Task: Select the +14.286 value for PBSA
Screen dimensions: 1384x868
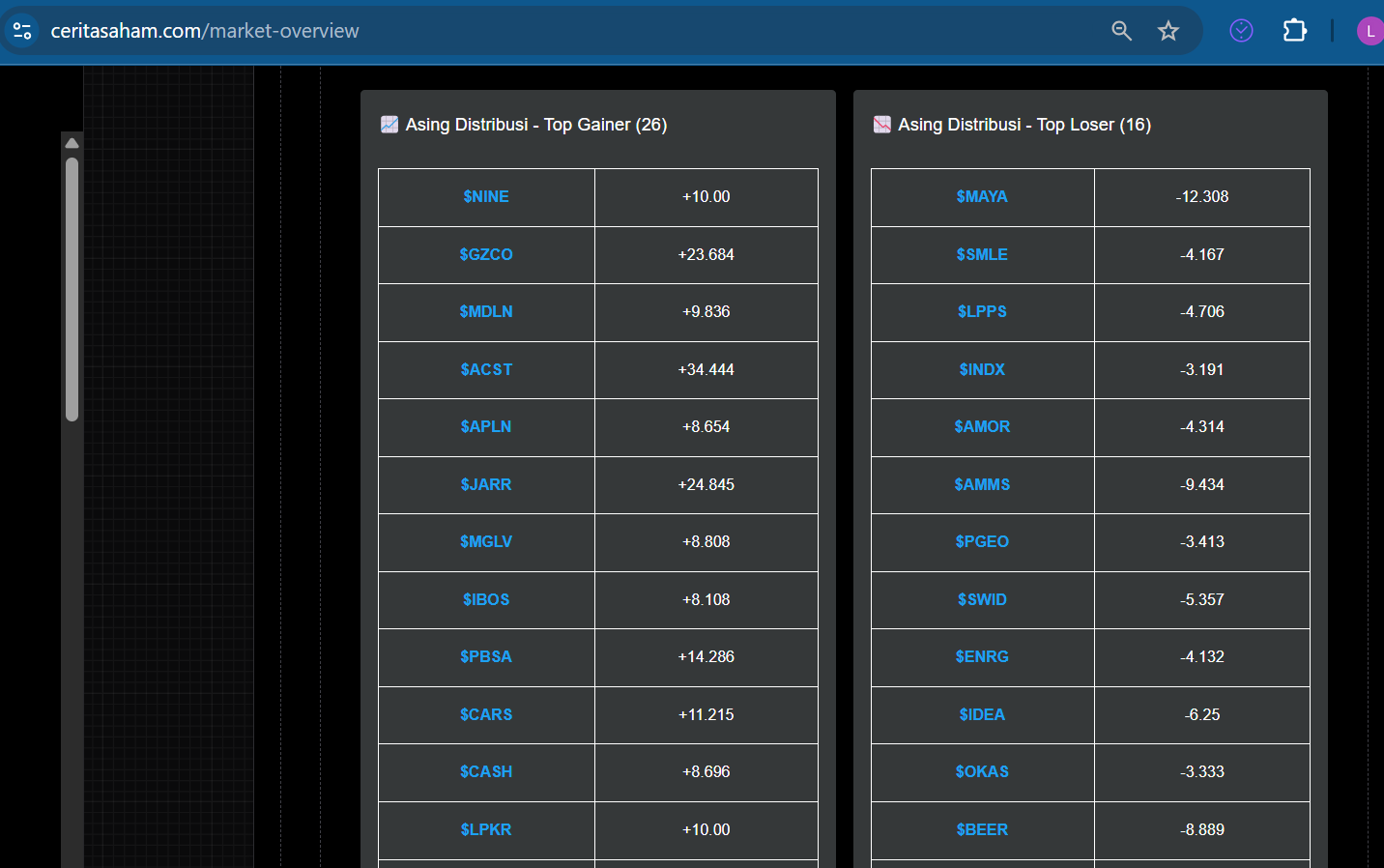Action: (706, 656)
